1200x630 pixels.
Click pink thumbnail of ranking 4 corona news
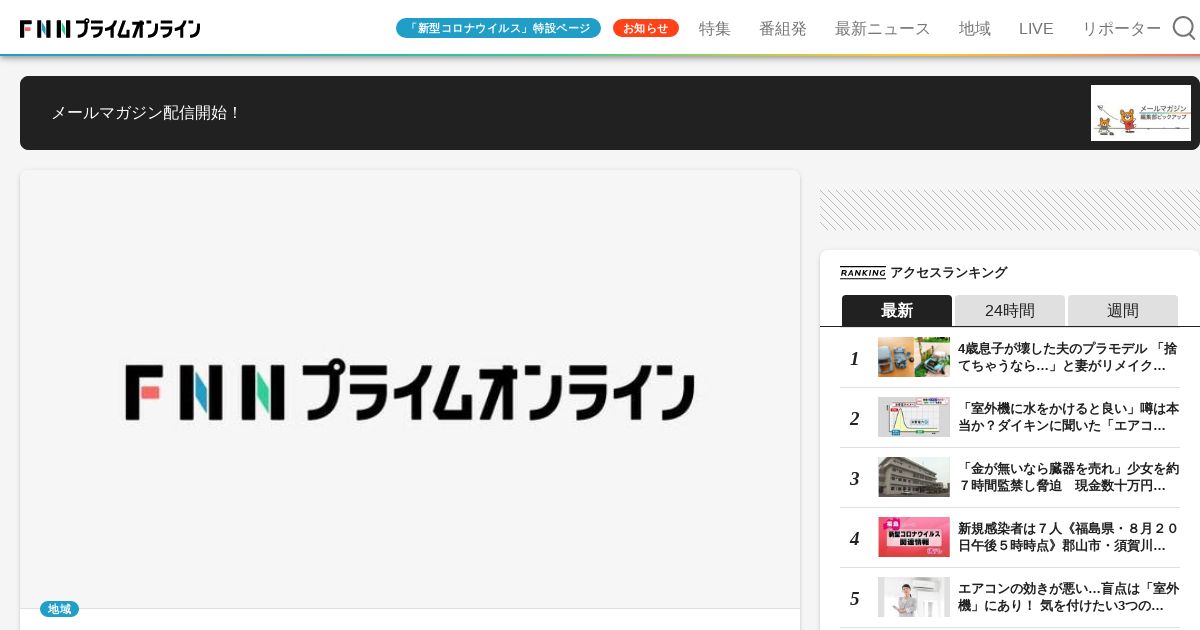tap(914, 537)
